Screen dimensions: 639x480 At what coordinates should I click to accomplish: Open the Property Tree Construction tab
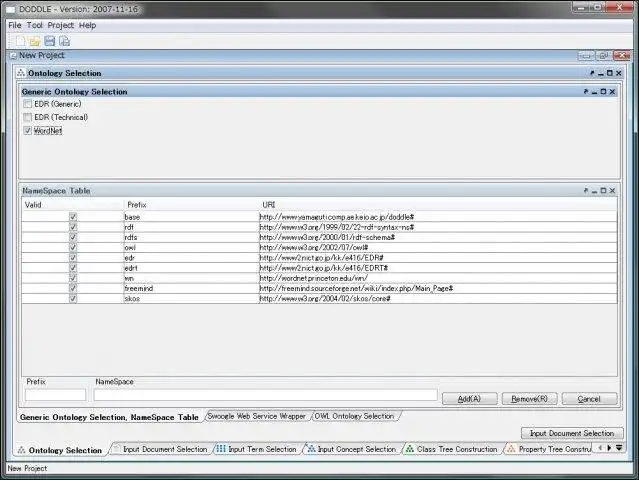[549, 449]
